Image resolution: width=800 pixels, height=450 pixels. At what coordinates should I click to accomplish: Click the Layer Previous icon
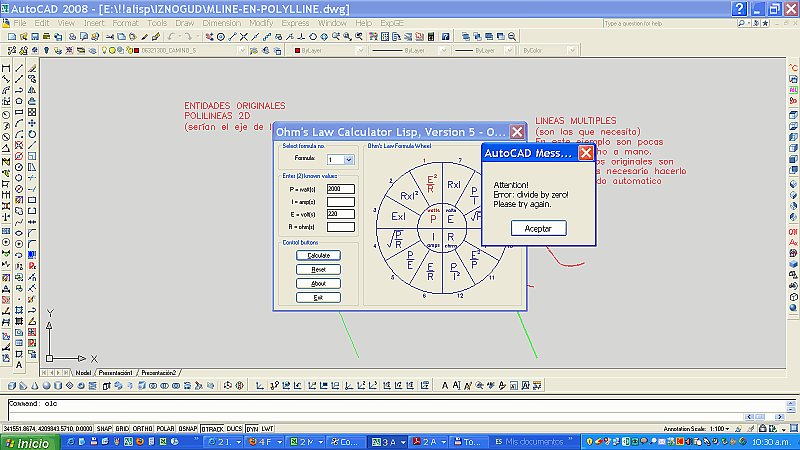point(266,50)
